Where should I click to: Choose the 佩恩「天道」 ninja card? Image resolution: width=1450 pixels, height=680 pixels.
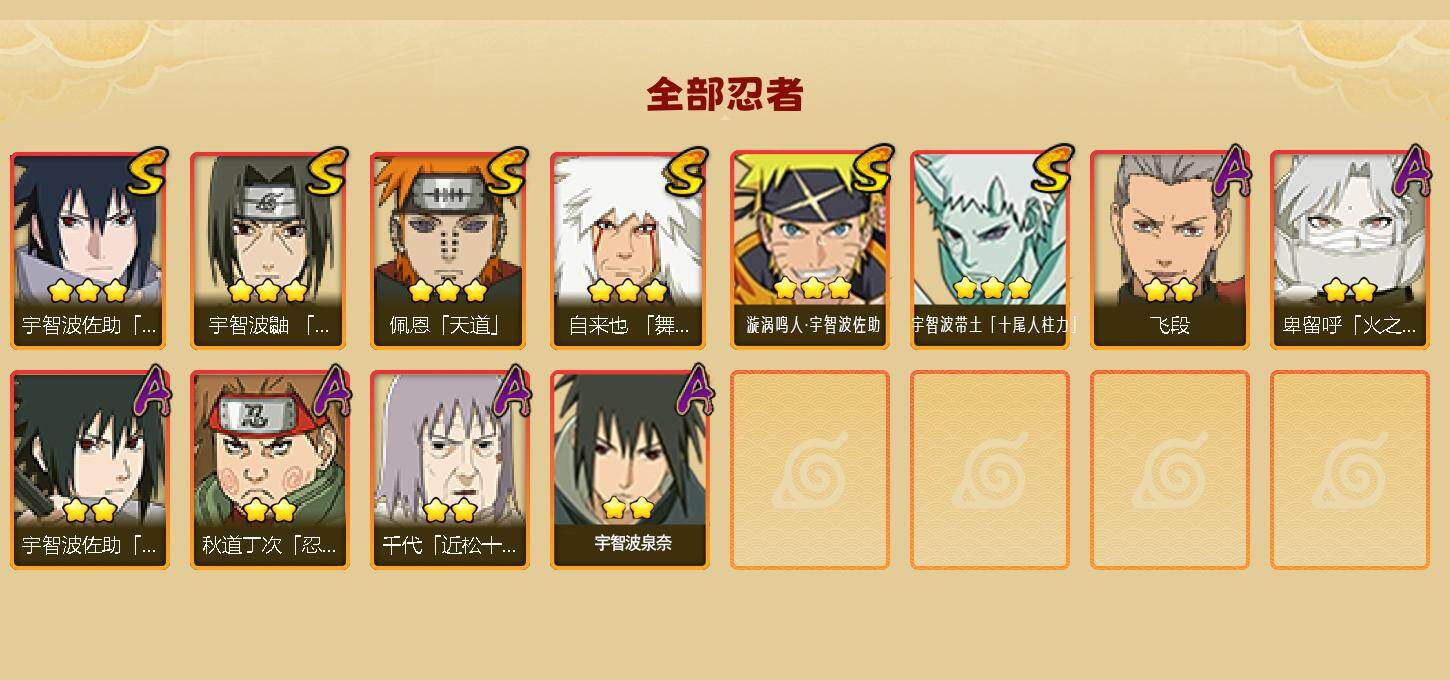click(x=449, y=250)
